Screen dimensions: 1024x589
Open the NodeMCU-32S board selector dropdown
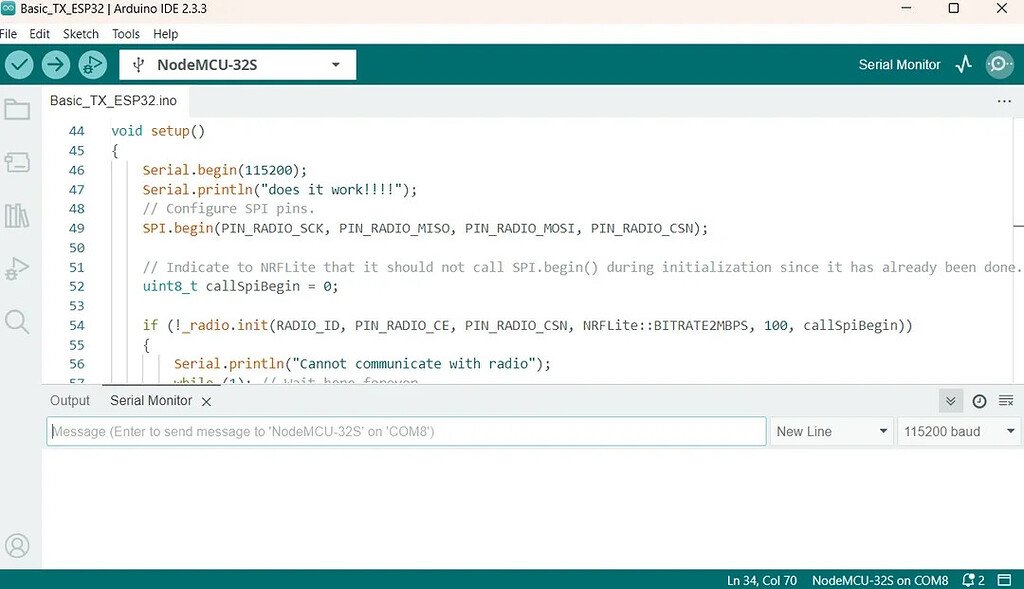pyautogui.click(x=237, y=65)
